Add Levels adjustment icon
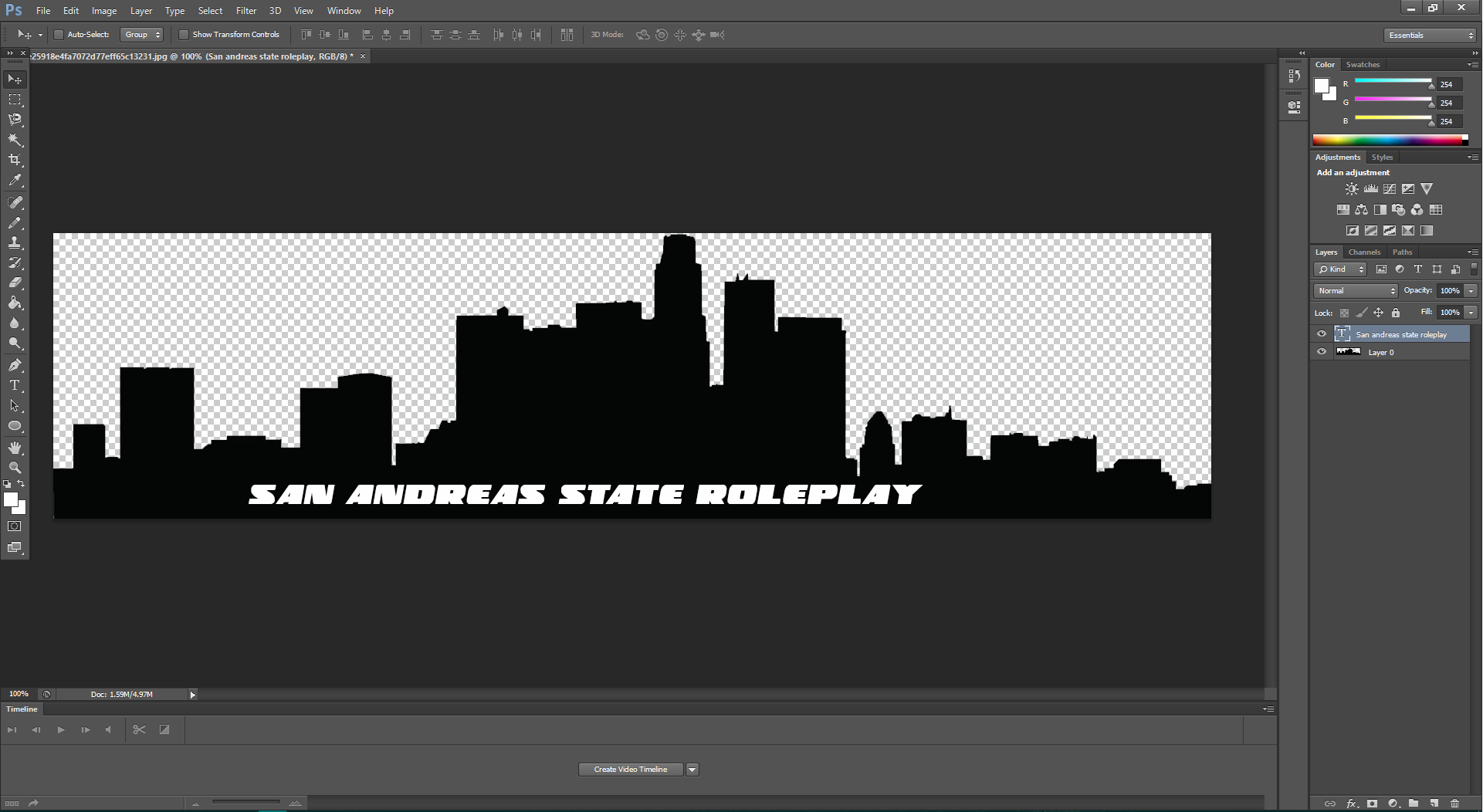This screenshot has height=812, width=1483. coord(1371,189)
